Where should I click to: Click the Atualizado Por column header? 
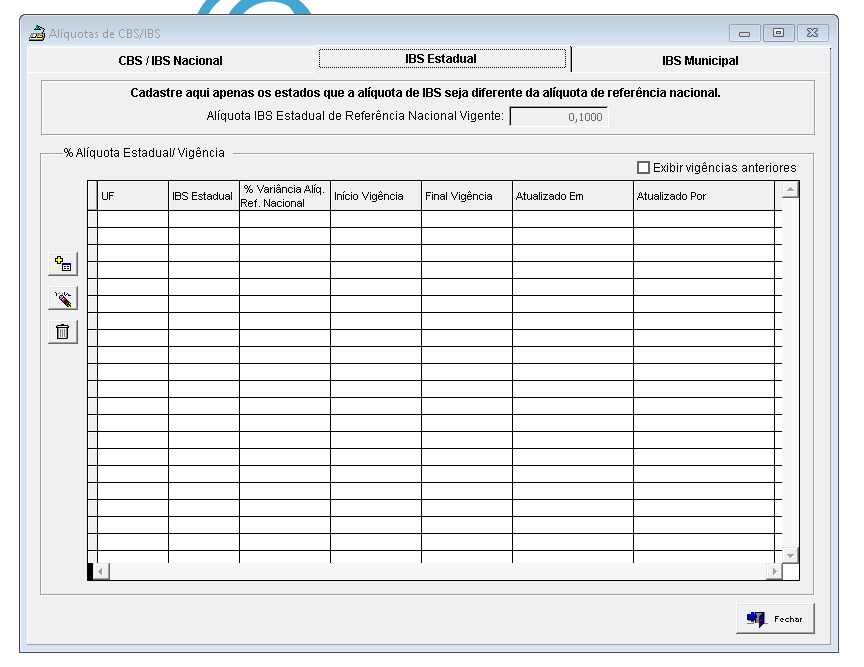703,196
